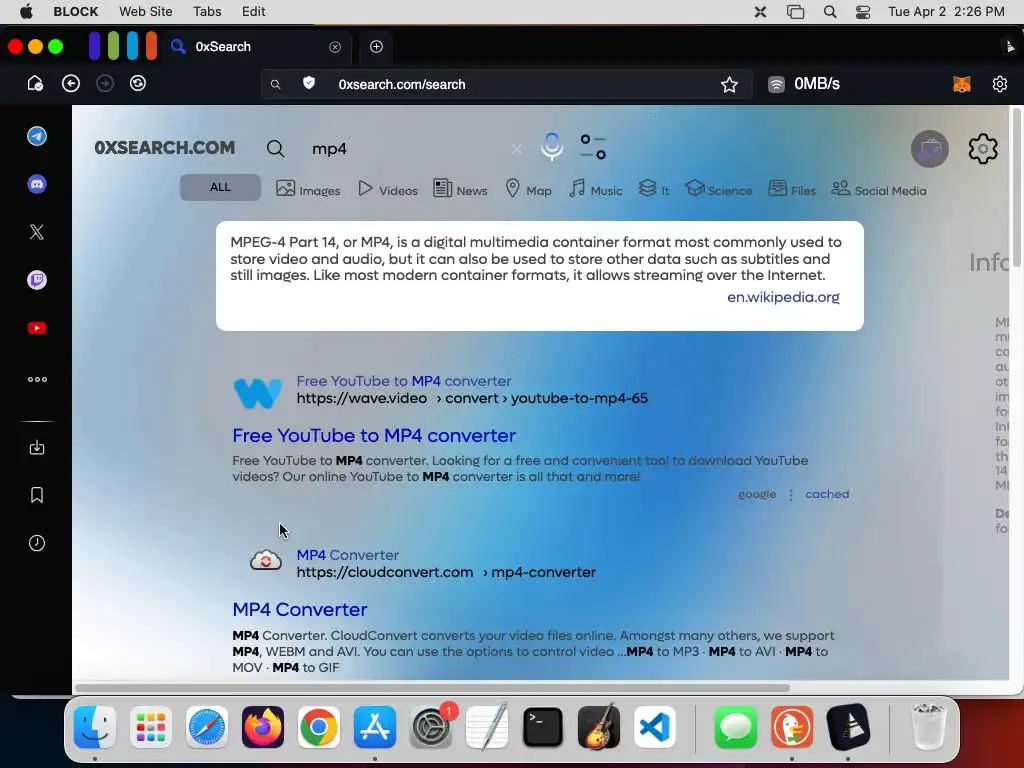Open the downloads panel icon
The width and height of the screenshot is (1024, 768).
click(x=37, y=447)
